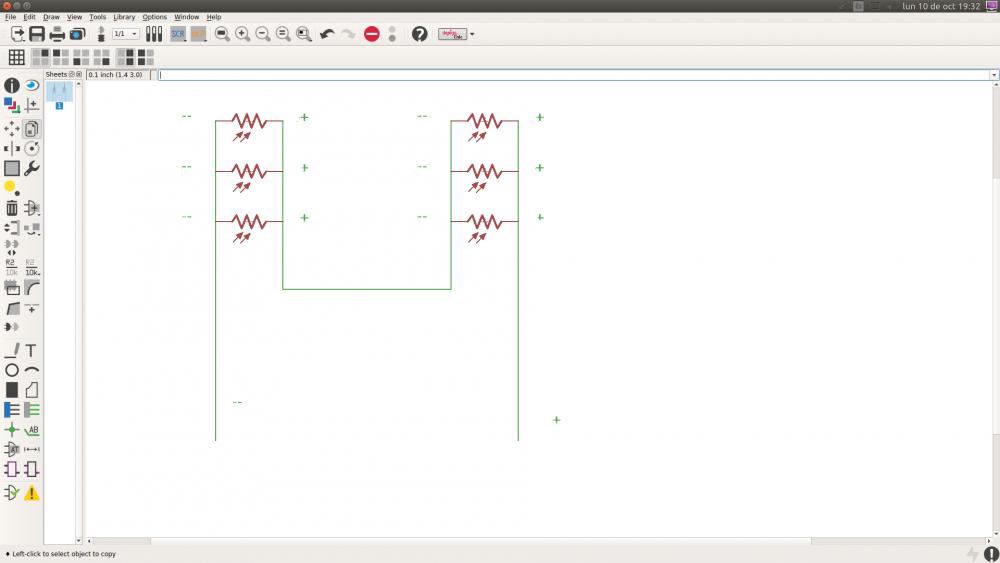This screenshot has width=1000, height=563.
Task: Open the Display layers tool
Action: click(11, 105)
